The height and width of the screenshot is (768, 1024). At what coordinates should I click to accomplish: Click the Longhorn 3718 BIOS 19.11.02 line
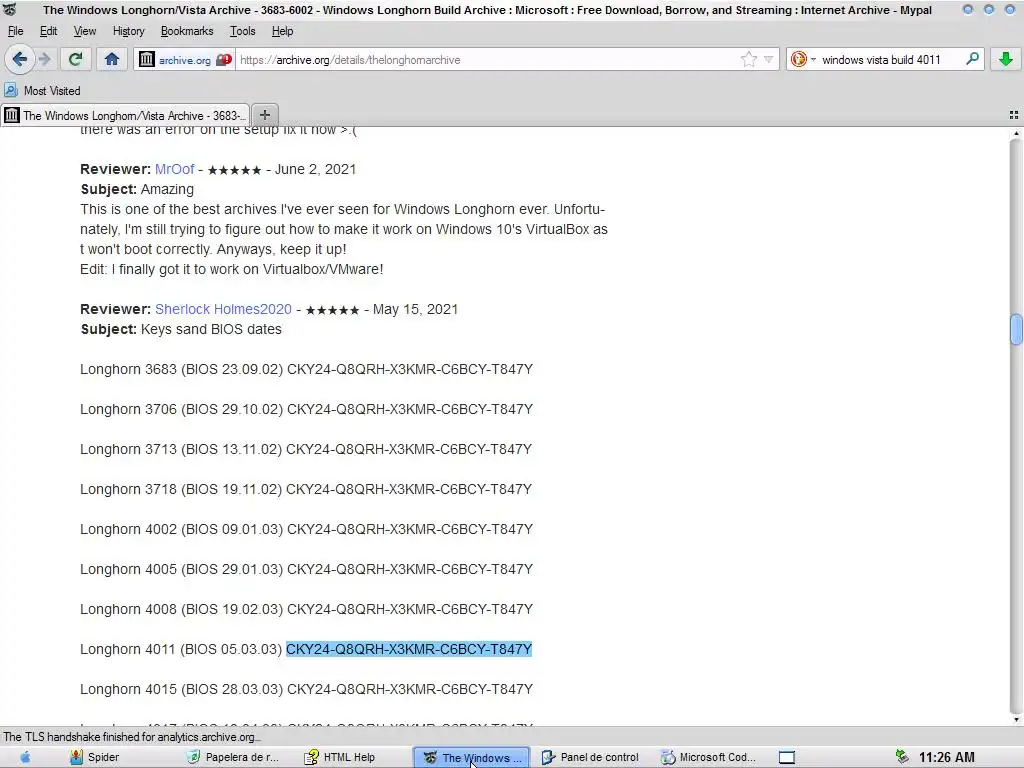(x=306, y=489)
